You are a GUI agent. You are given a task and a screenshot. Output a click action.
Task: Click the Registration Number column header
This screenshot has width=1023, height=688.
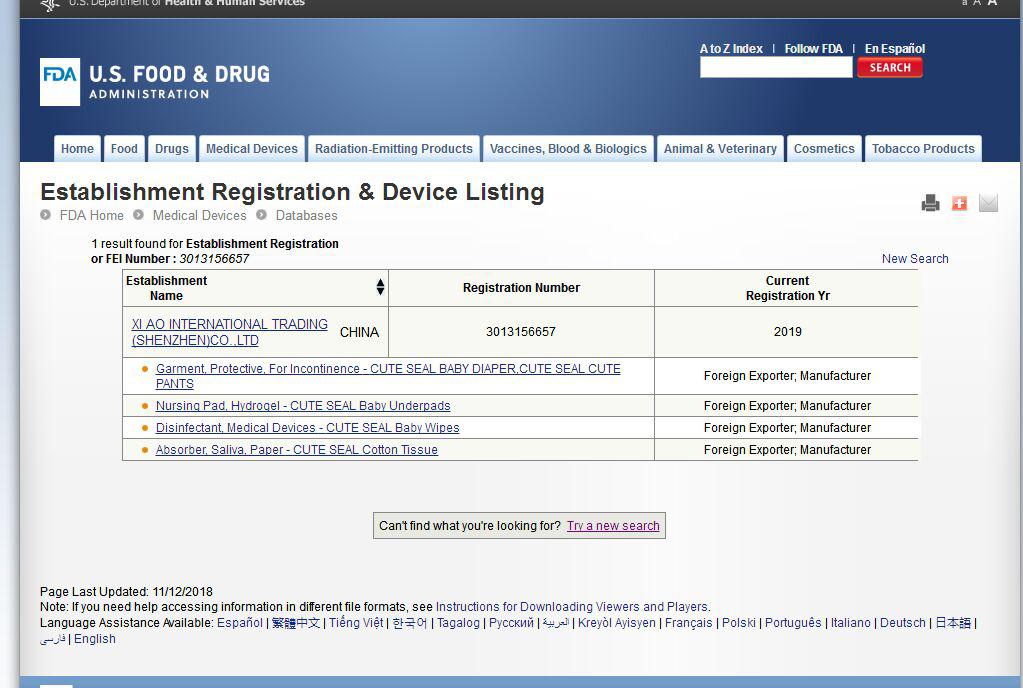pos(521,288)
